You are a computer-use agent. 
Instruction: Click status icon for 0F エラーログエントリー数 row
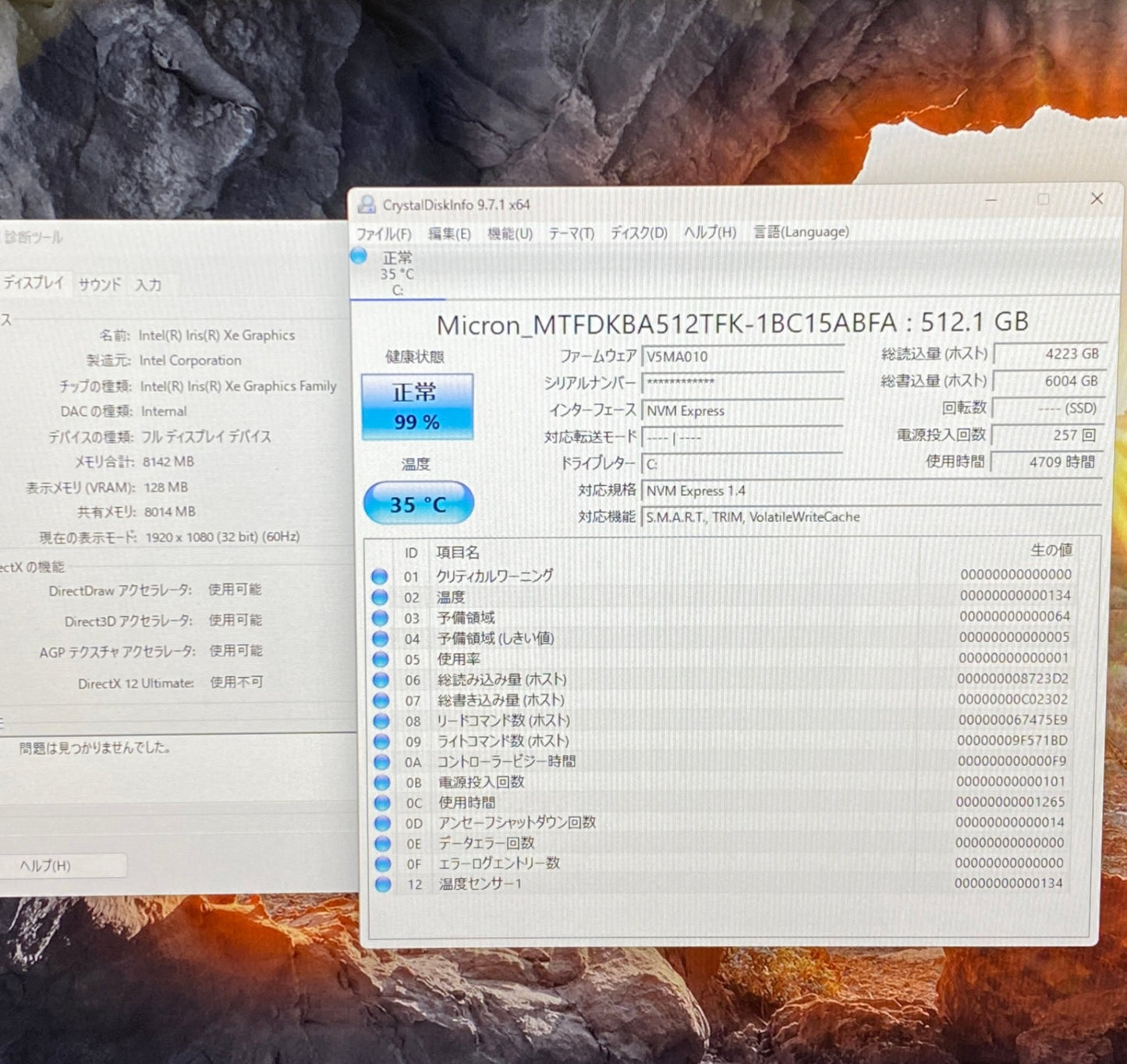click(383, 864)
